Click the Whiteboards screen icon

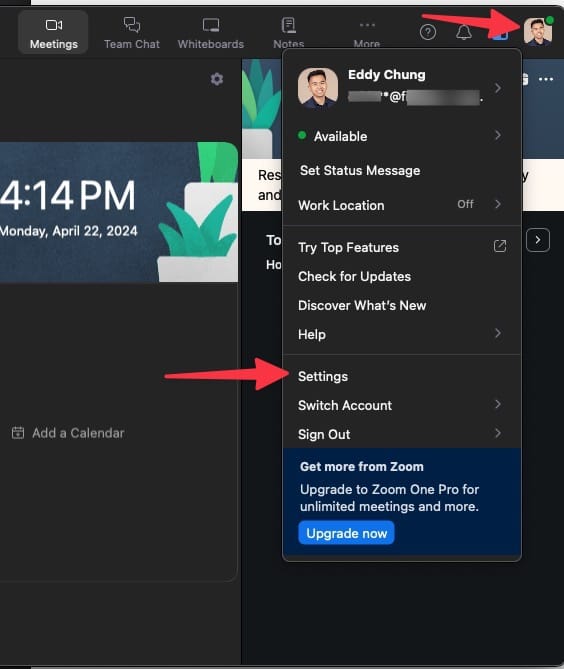point(211,25)
